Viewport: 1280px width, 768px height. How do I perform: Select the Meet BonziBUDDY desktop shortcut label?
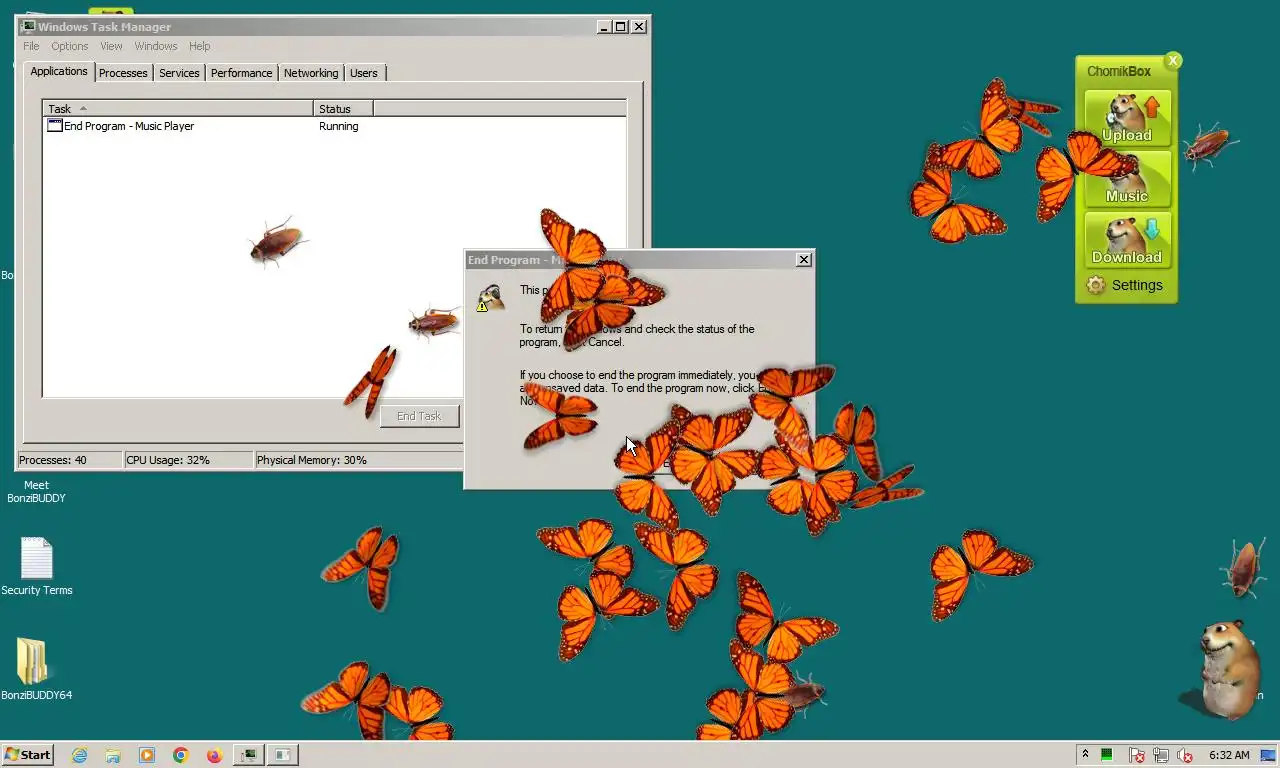(36, 491)
